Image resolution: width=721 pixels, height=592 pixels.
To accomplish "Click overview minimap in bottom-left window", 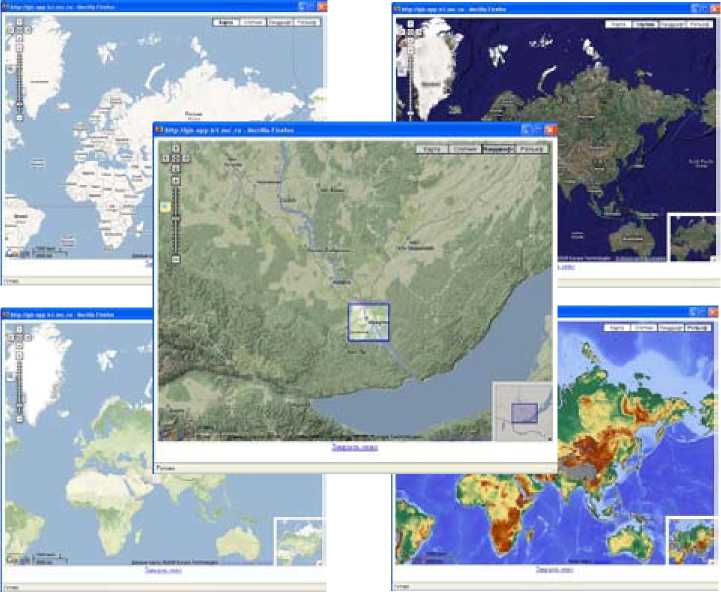I will tap(298, 541).
